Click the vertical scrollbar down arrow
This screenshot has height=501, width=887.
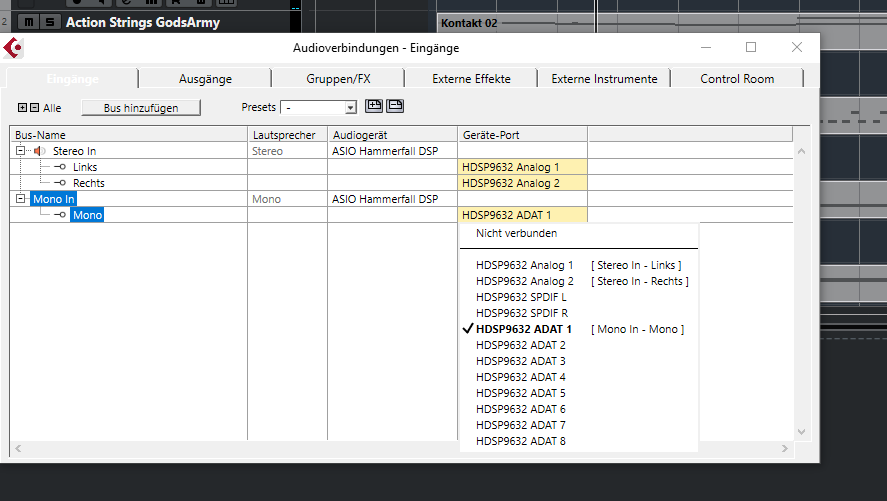click(x=801, y=431)
